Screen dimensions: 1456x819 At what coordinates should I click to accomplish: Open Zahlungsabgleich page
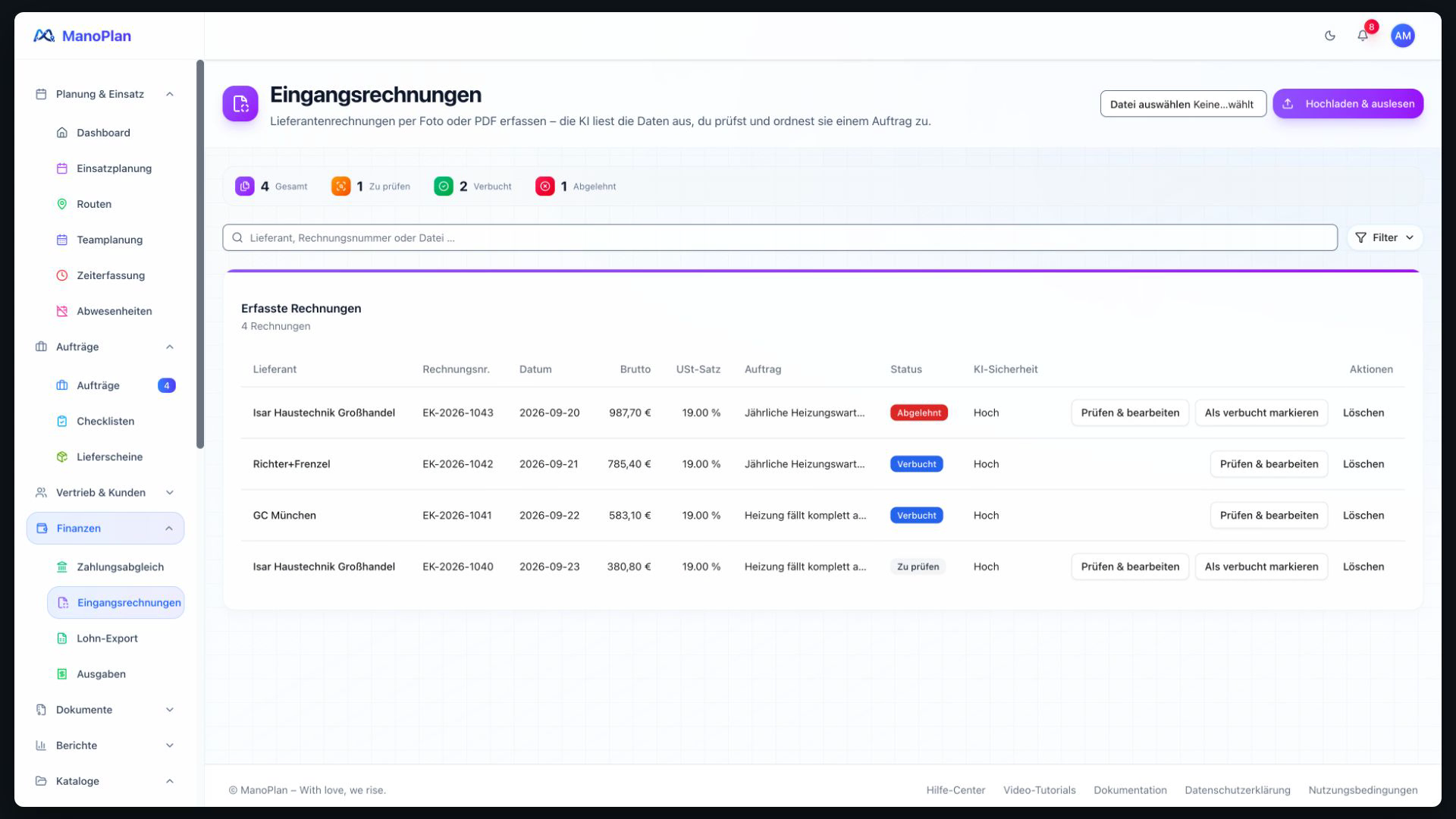(116, 566)
